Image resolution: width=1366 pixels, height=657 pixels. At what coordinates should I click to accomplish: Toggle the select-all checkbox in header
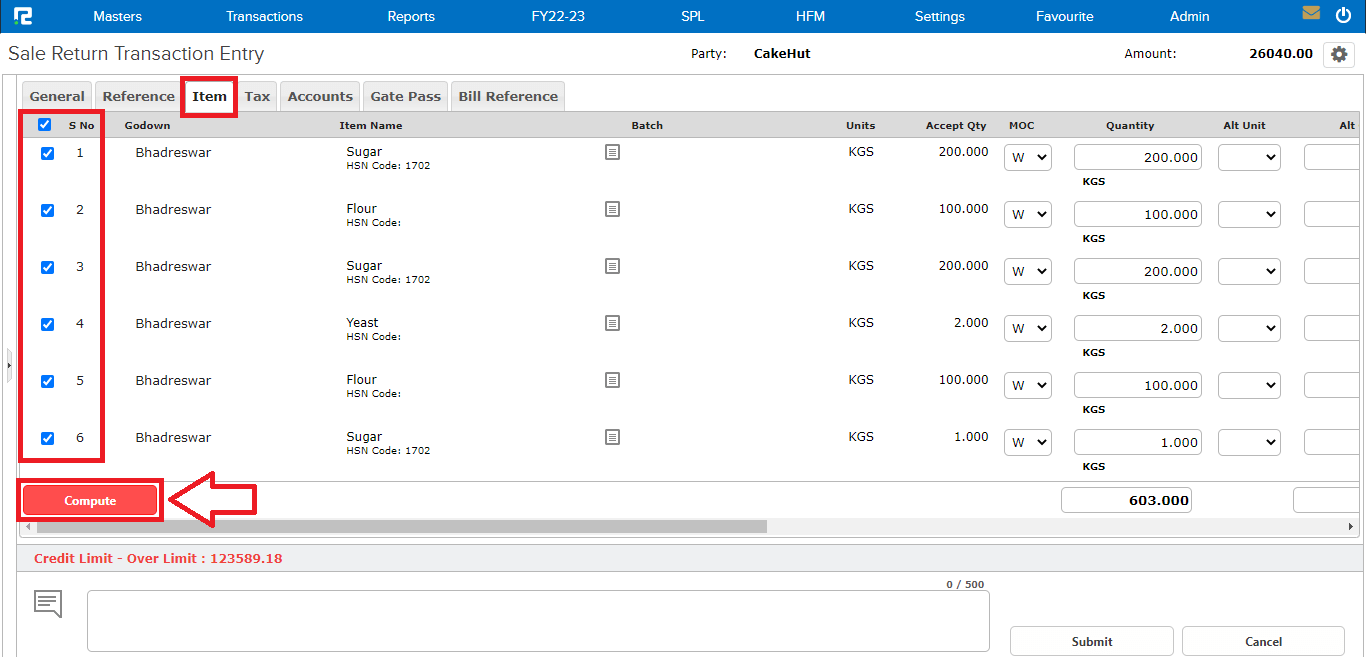(x=45, y=125)
